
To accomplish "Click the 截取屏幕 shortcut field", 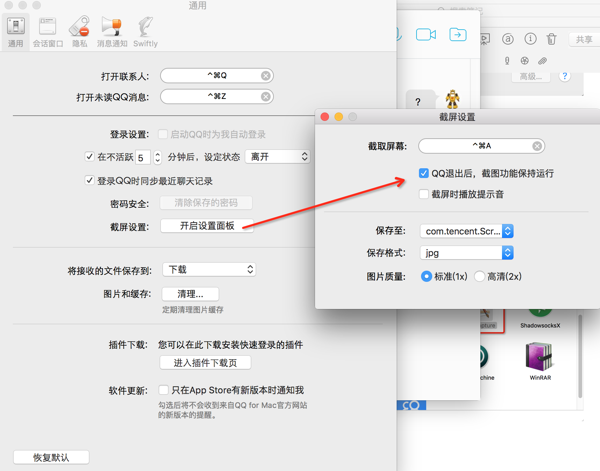I will coord(481,146).
